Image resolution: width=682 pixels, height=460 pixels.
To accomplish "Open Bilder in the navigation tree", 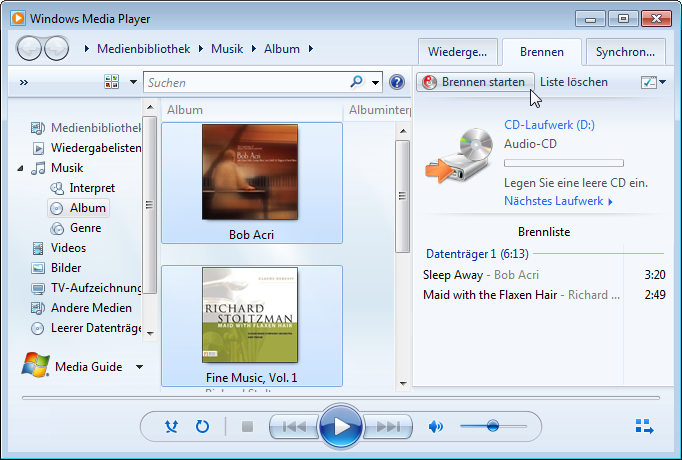I will coord(56,268).
